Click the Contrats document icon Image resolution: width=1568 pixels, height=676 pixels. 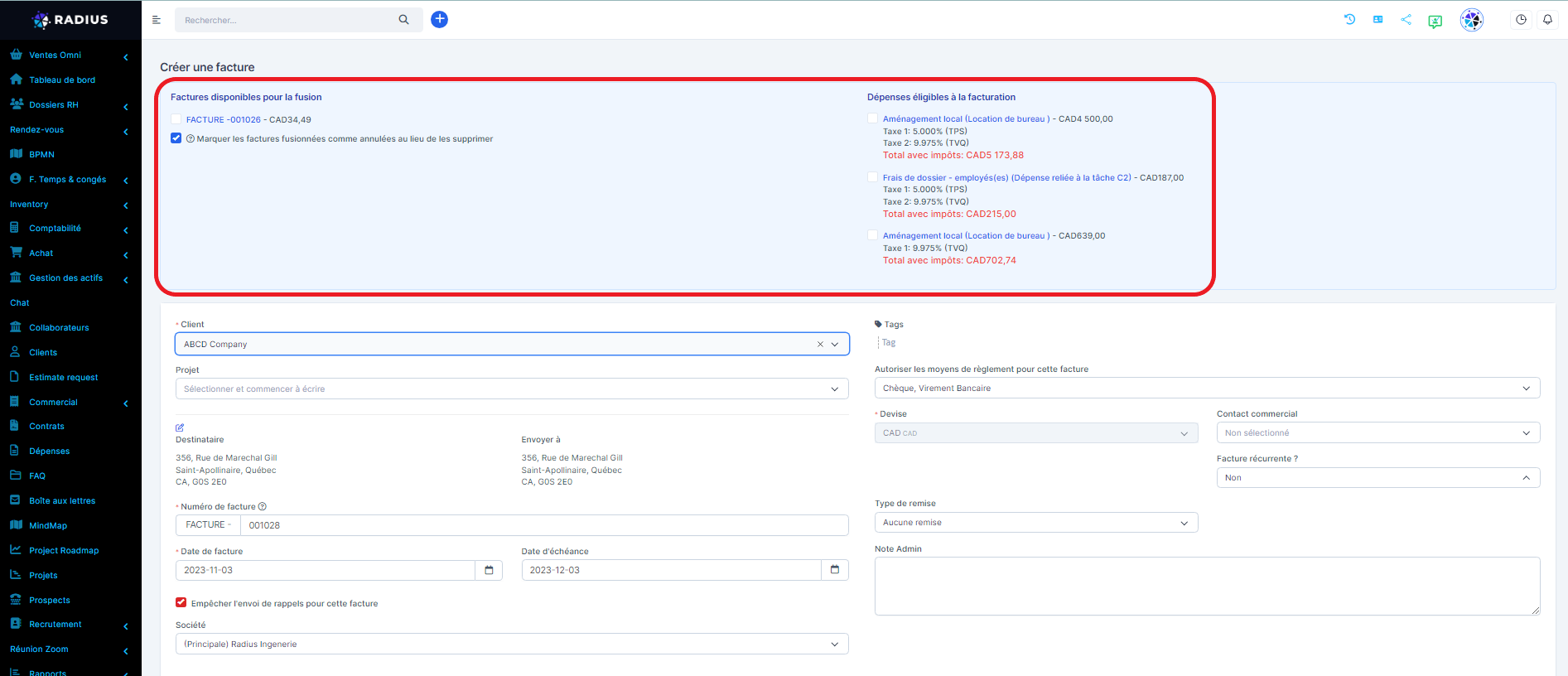point(14,426)
